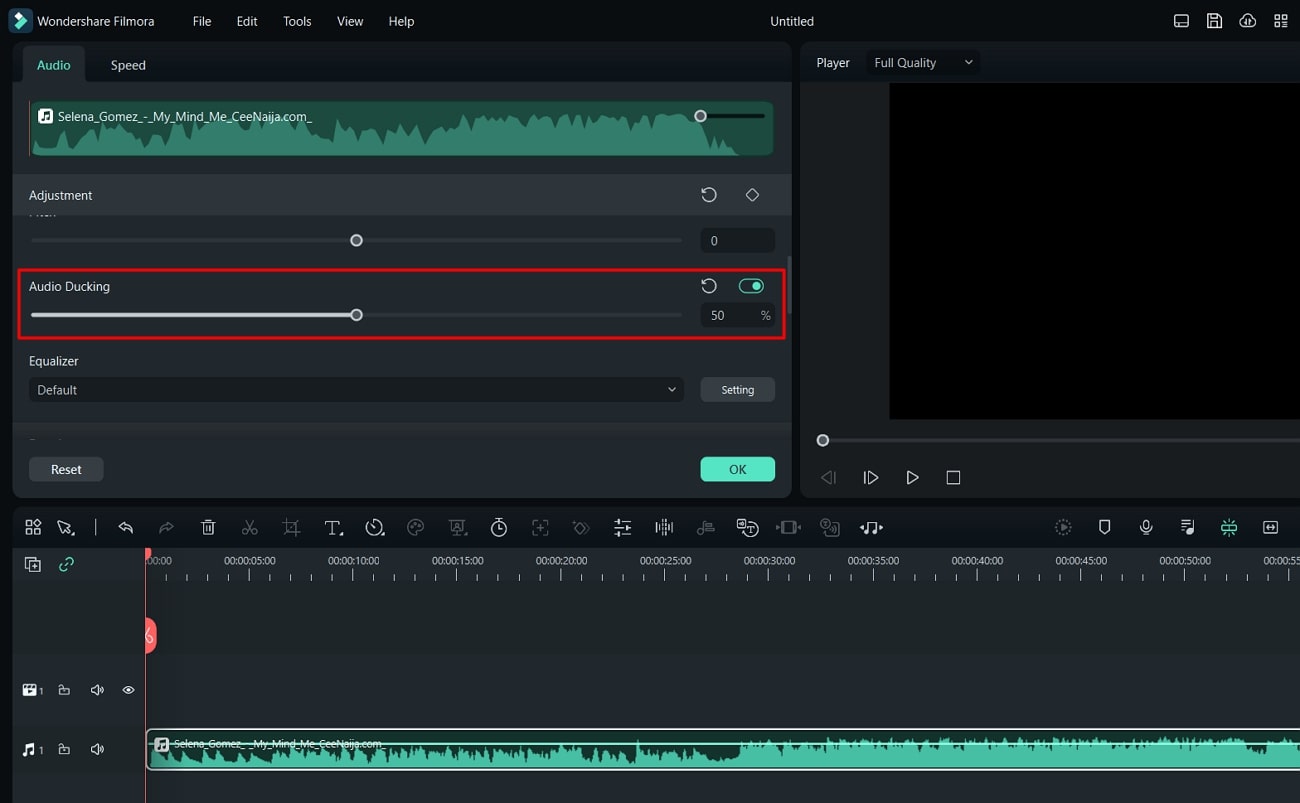Step forward one frame in player
Viewport: 1300px width, 803px height.
pyautogui.click(x=871, y=478)
